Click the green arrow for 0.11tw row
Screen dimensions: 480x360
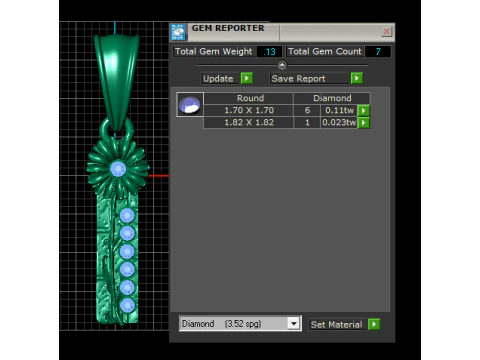click(x=364, y=110)
